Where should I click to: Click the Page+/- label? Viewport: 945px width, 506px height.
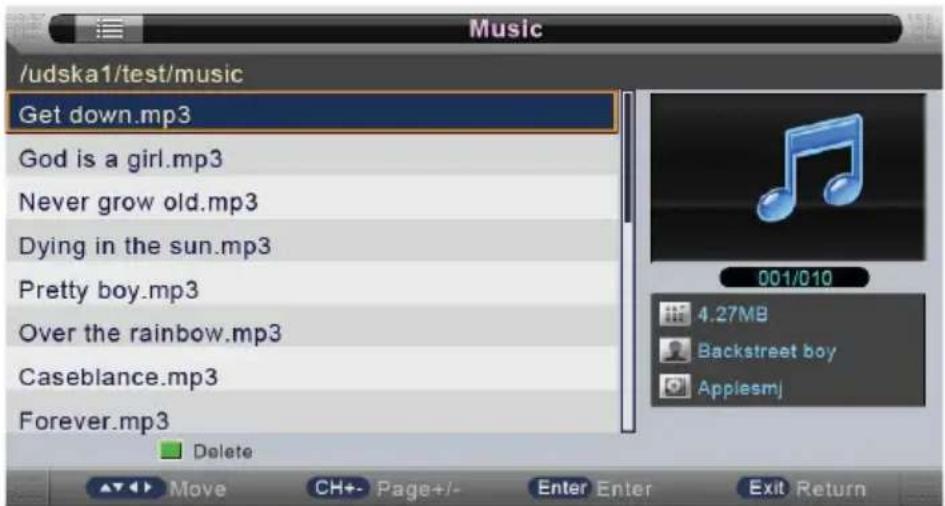point(418,489)
